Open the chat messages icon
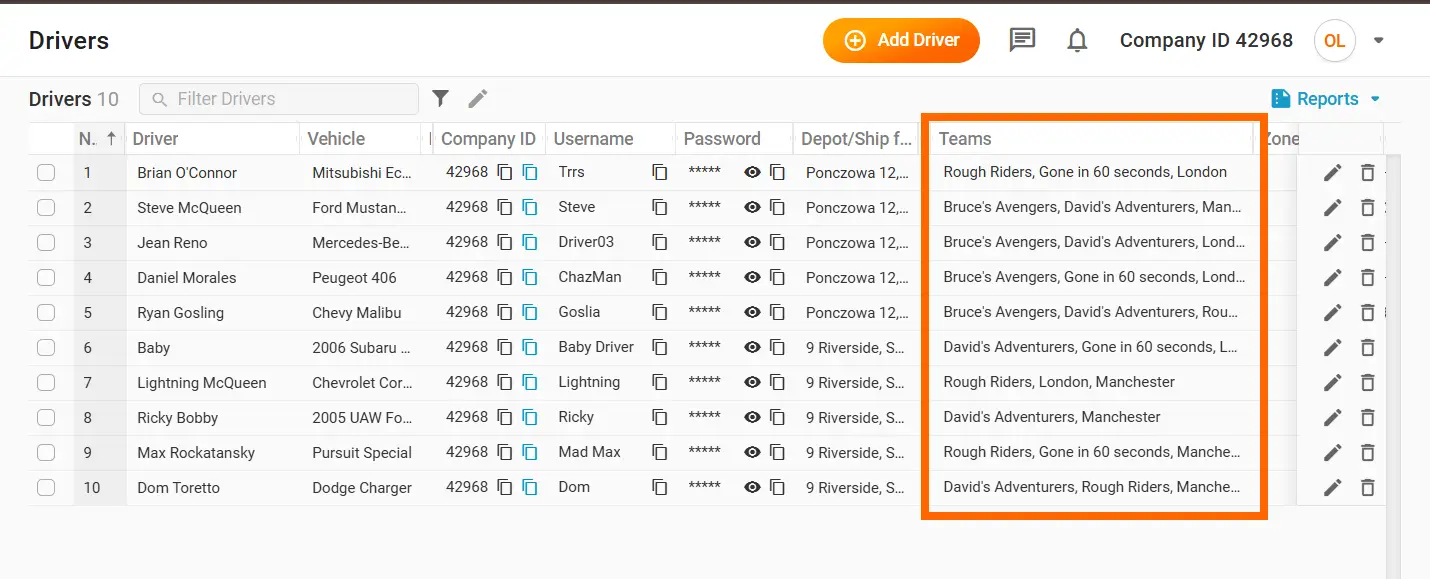Viewport: 1430px width, 579px height. [1021, 40]
